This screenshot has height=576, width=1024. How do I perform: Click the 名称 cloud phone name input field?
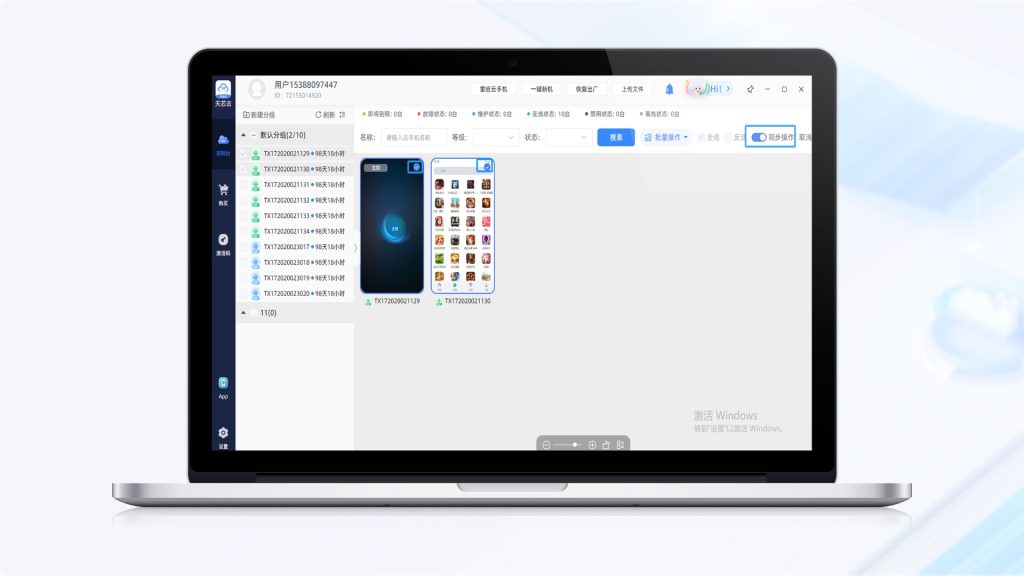click(414, 137)
